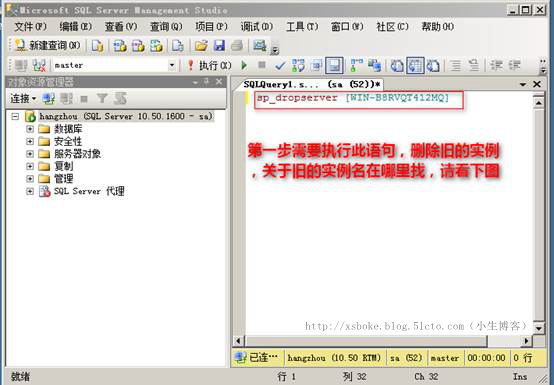Open the 工具(T) menu
The image size is (554, 385).
pos(302,26)
